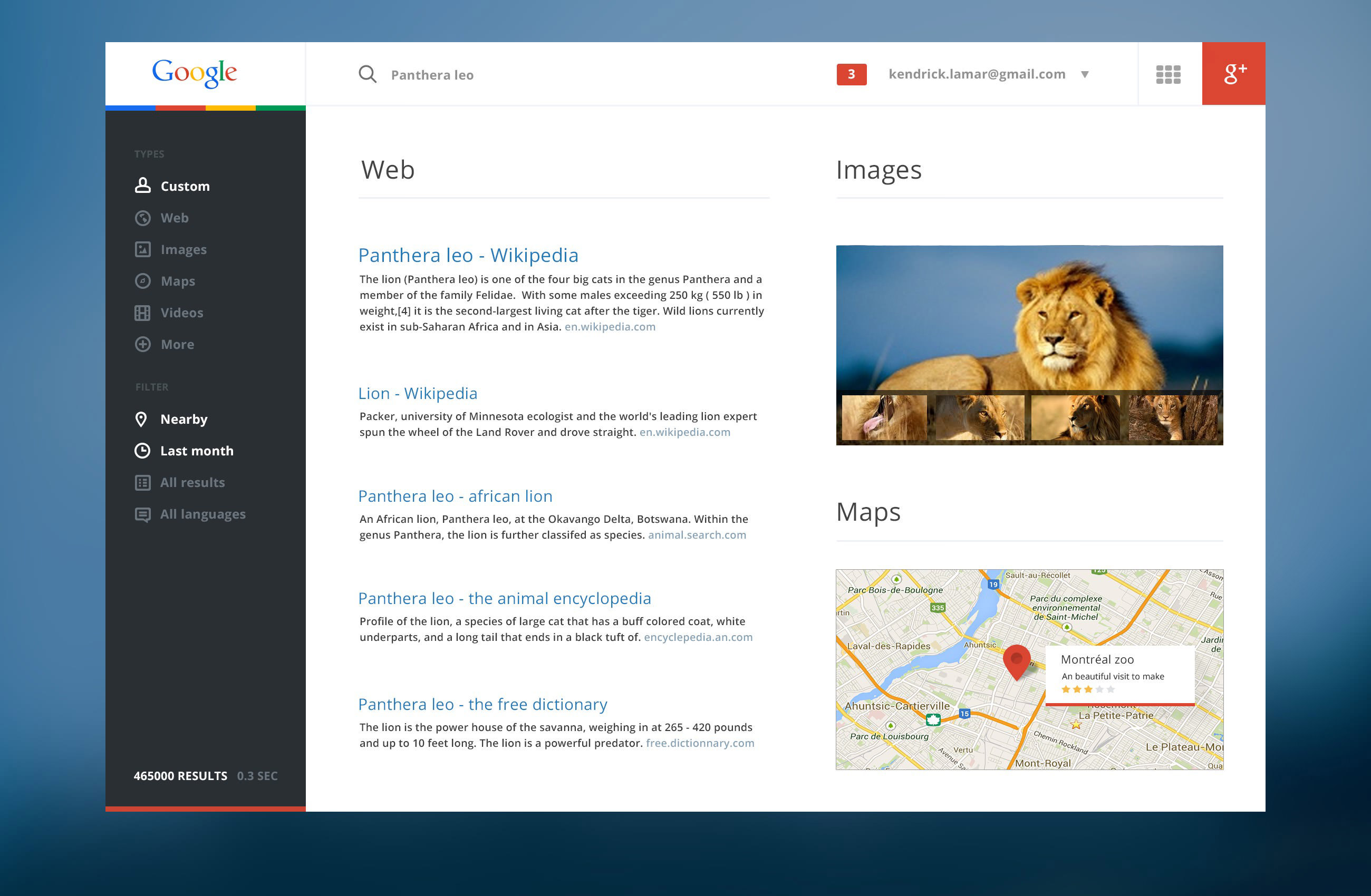1371x896 pixels.
Task: Click Ahuntsic-Cartierville label on map
Action: point(897,706)
